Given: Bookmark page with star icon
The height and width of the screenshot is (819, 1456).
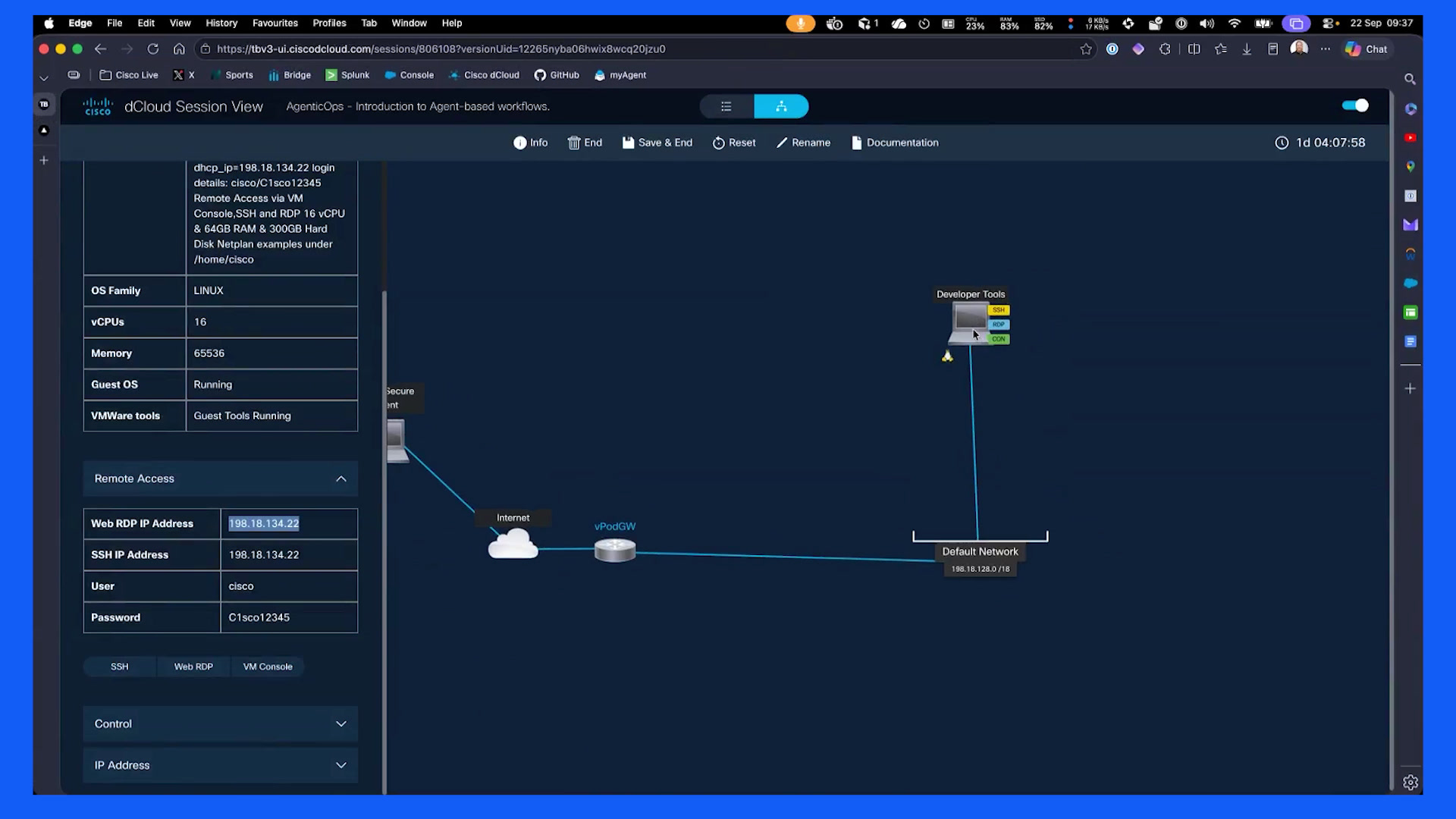Looking at the screenshot, I should tap(1086, 49).
